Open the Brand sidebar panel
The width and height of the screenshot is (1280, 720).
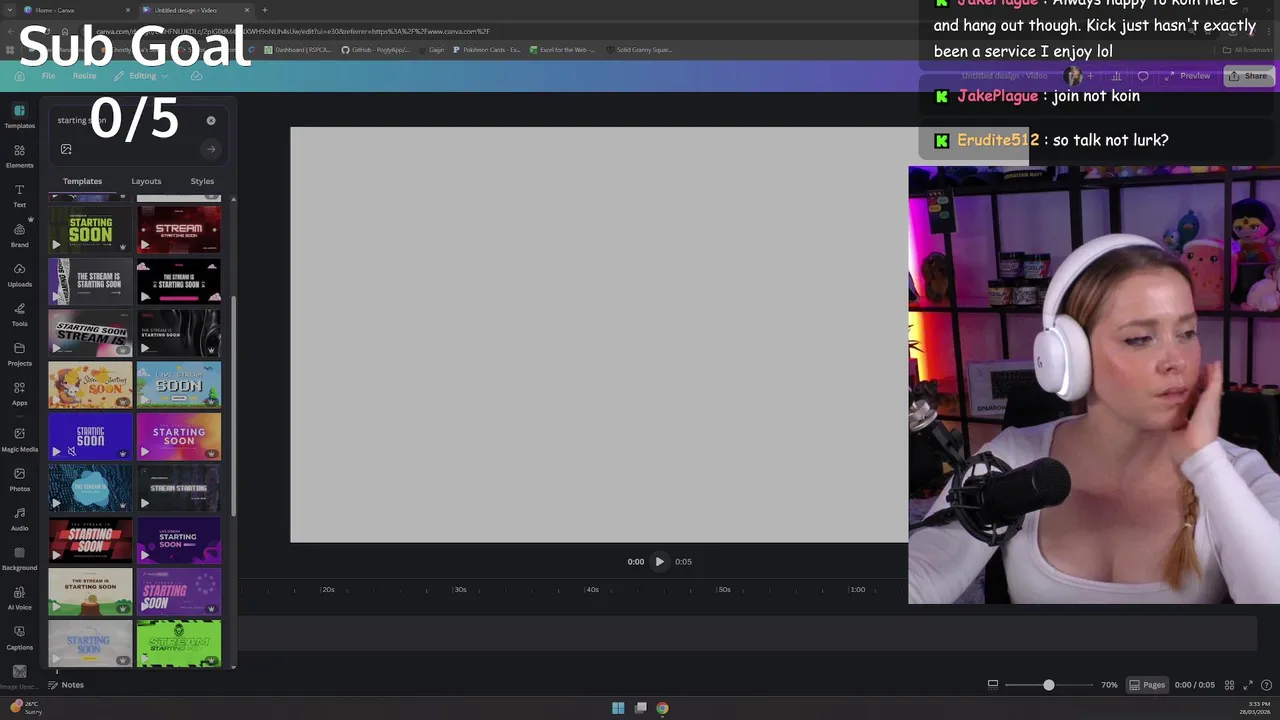coord(19,236)
